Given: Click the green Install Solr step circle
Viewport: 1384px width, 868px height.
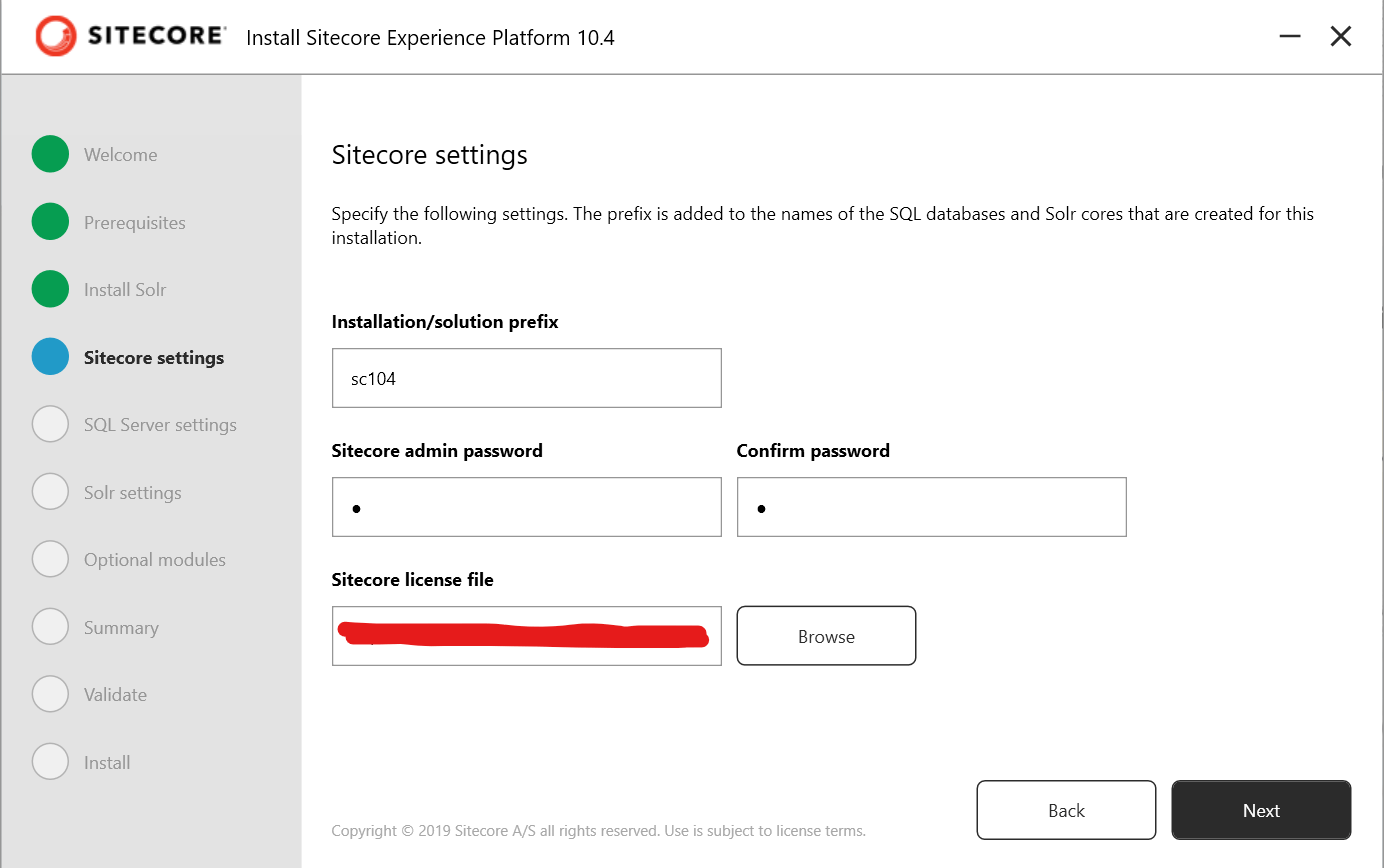Looking at the screenshot, I should [50, 289].
